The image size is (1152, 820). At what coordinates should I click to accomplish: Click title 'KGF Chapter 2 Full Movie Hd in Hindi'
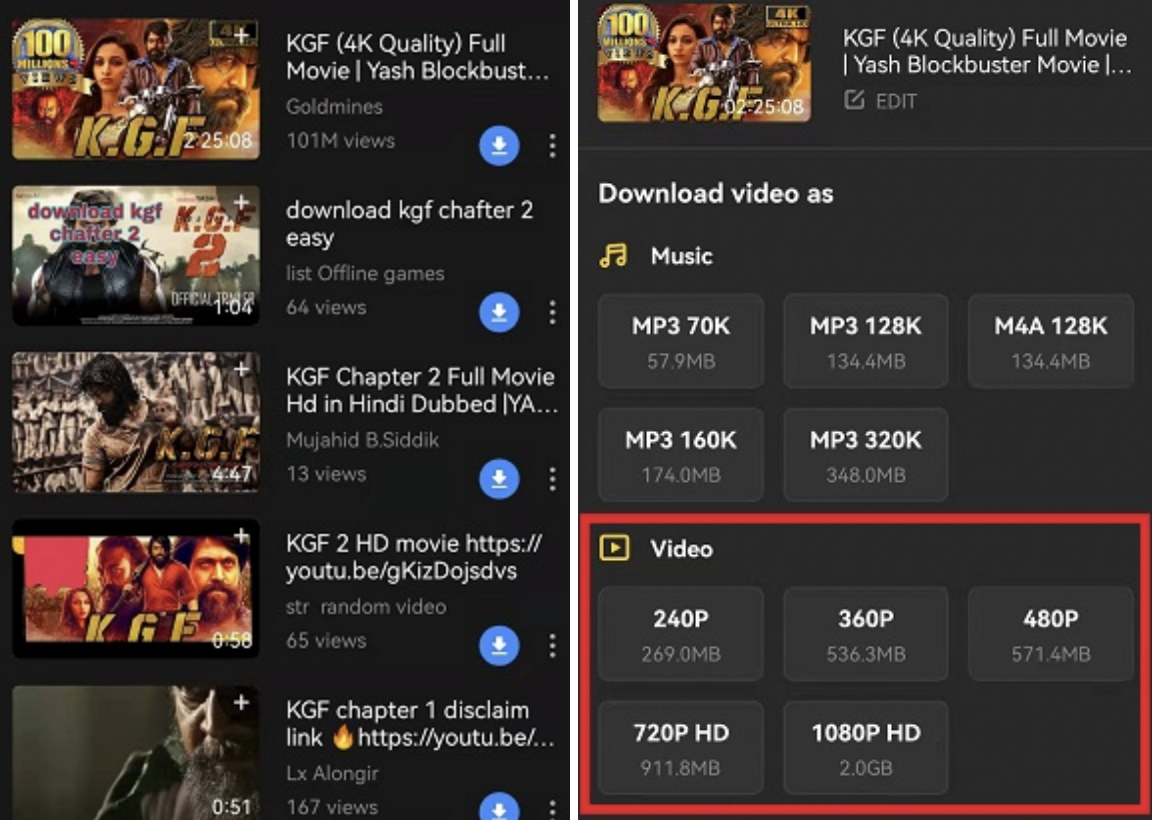coord(422,390)
